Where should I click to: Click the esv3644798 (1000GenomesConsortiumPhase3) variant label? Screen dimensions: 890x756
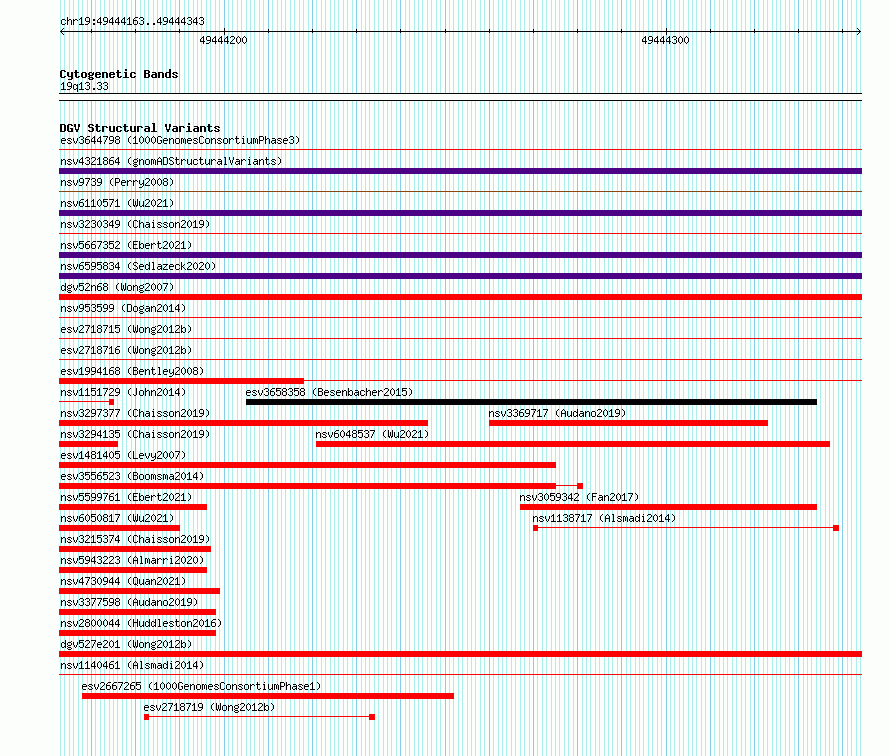click(x=180, y=140)
